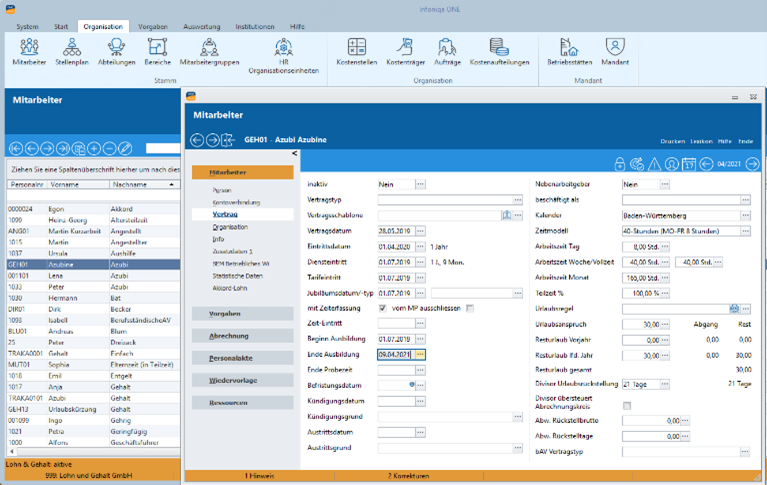This screenshot has height=485, width=767.
Task: Open Kostenträger ribbon icon
Action: (406, 52)
